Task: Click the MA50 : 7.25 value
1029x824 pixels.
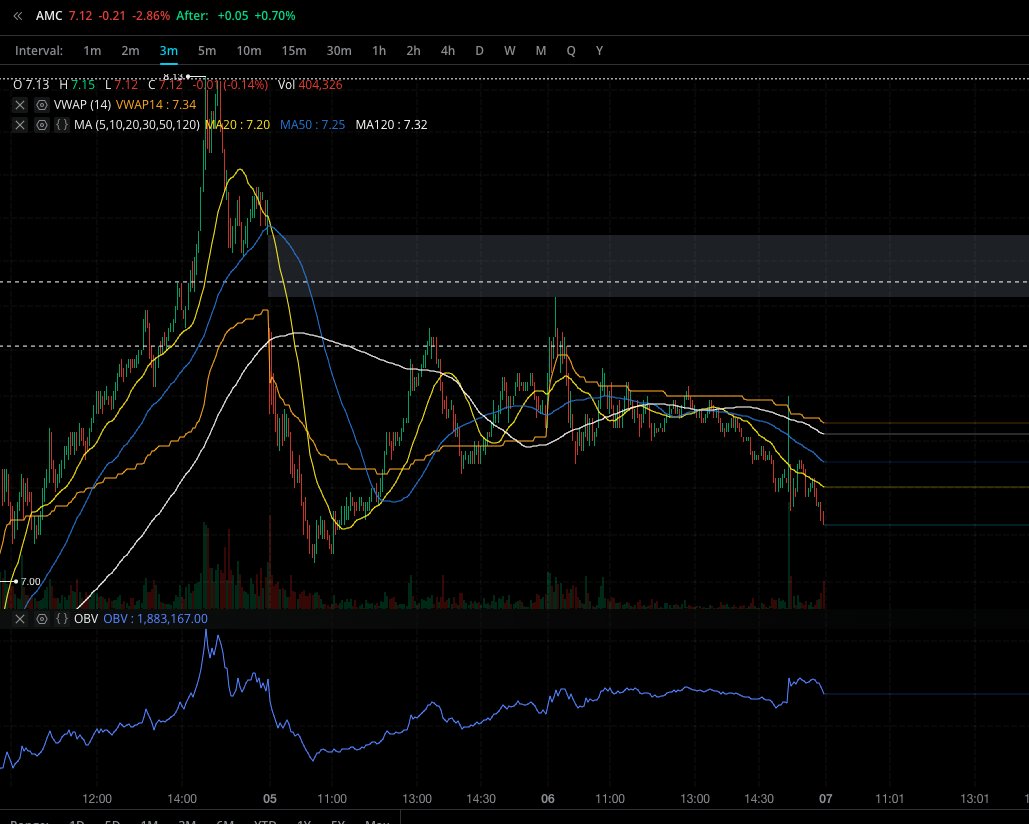Action: point(312,125)
